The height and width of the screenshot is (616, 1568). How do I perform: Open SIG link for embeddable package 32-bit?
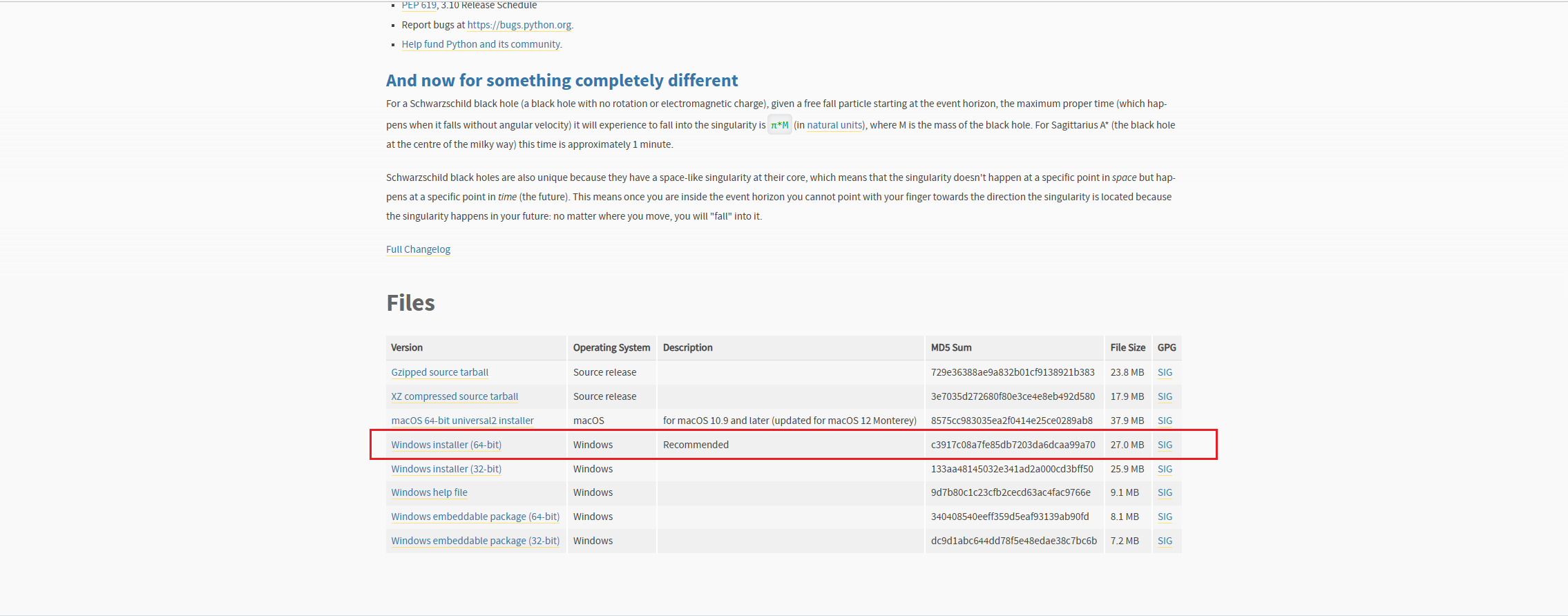click(x=1165, y=541)
